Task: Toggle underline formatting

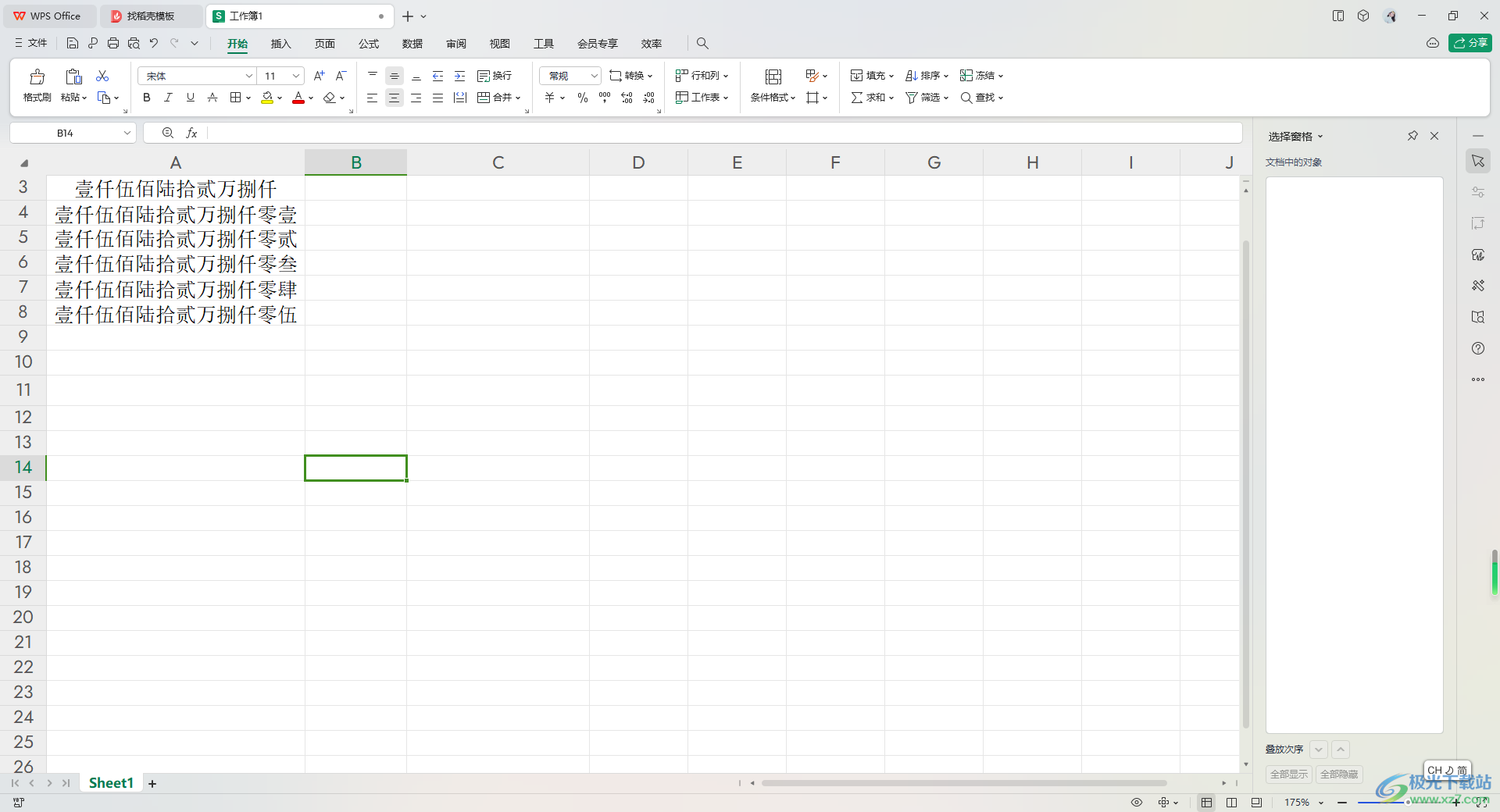Action: coord(190,98)
